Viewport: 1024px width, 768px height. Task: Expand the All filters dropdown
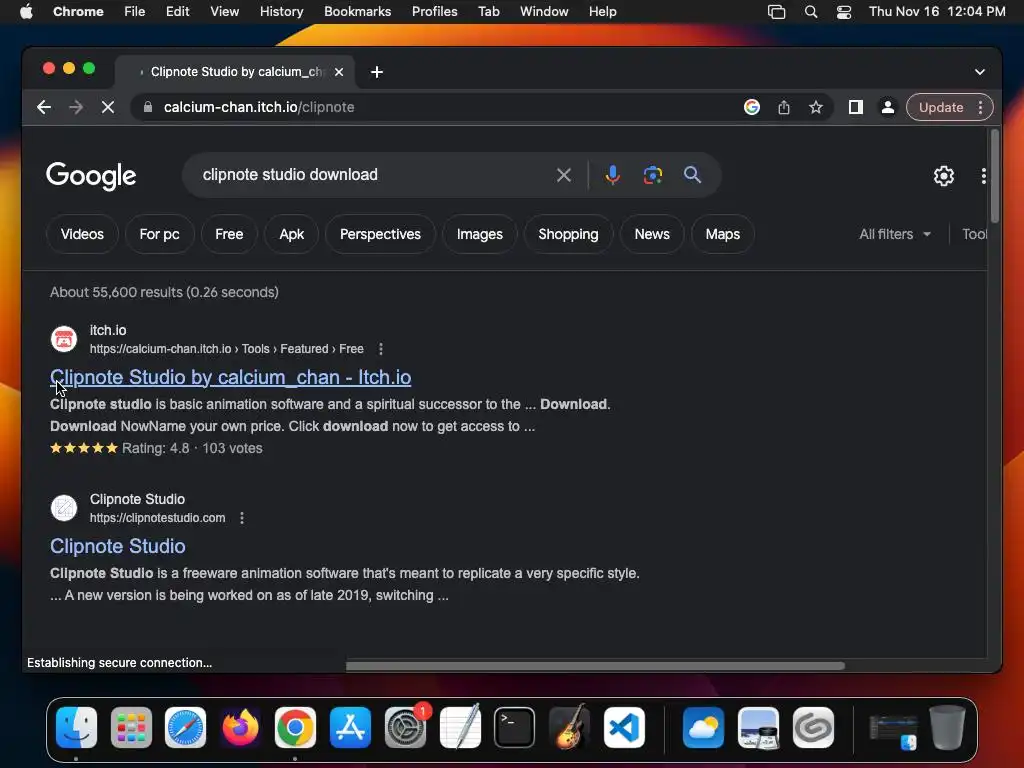(x=895, y=234)
